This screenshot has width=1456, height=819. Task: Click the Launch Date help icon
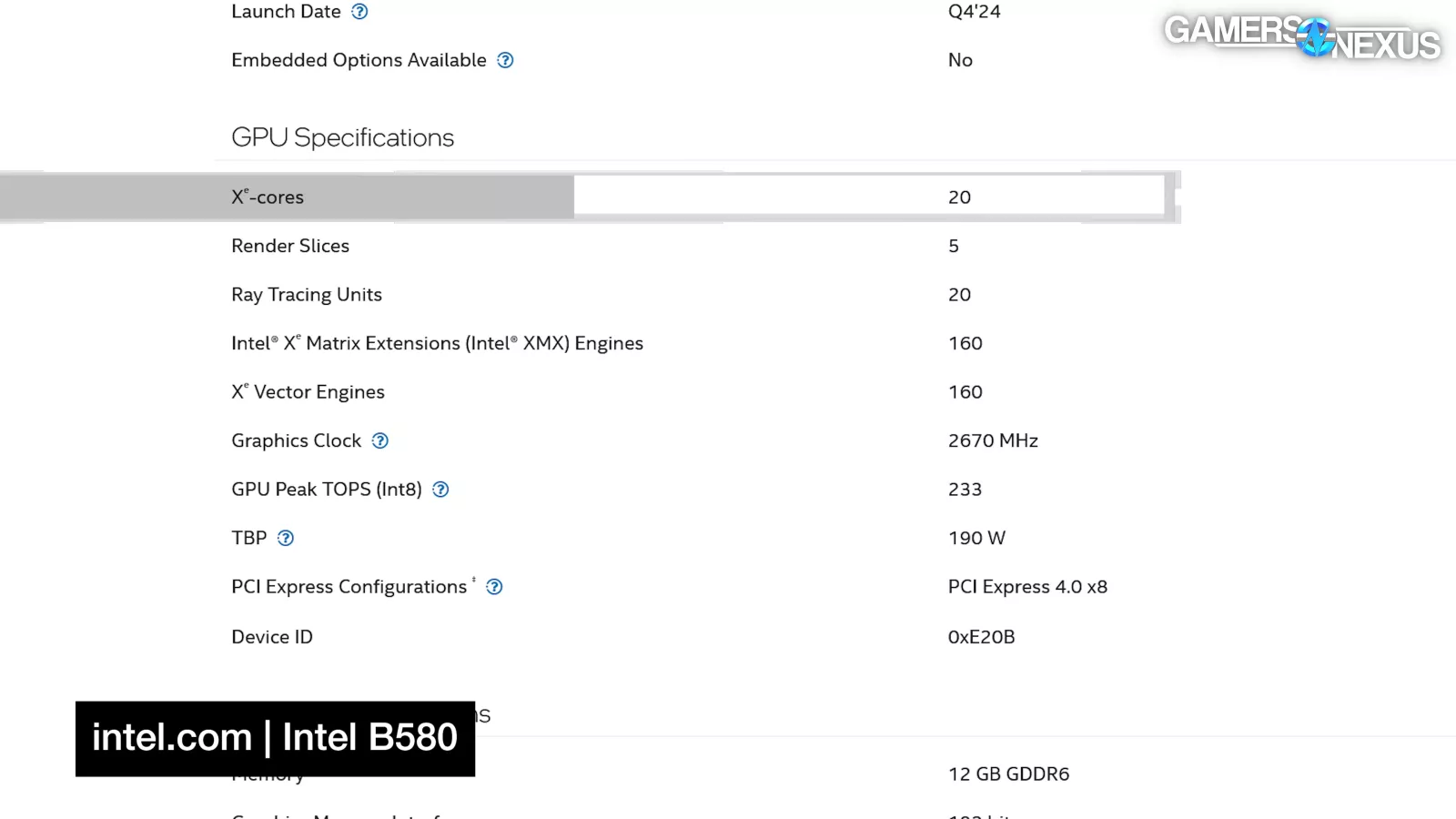[x=359, y=12]
